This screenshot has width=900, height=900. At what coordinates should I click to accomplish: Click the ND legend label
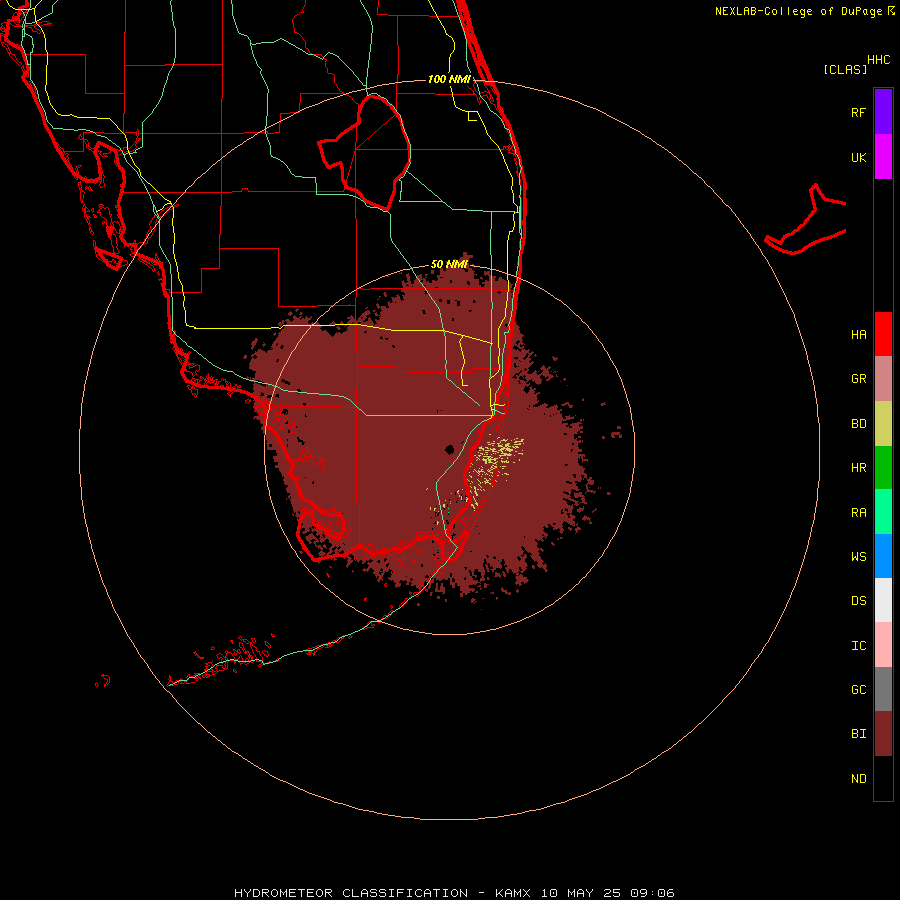[x=858, y=779]
